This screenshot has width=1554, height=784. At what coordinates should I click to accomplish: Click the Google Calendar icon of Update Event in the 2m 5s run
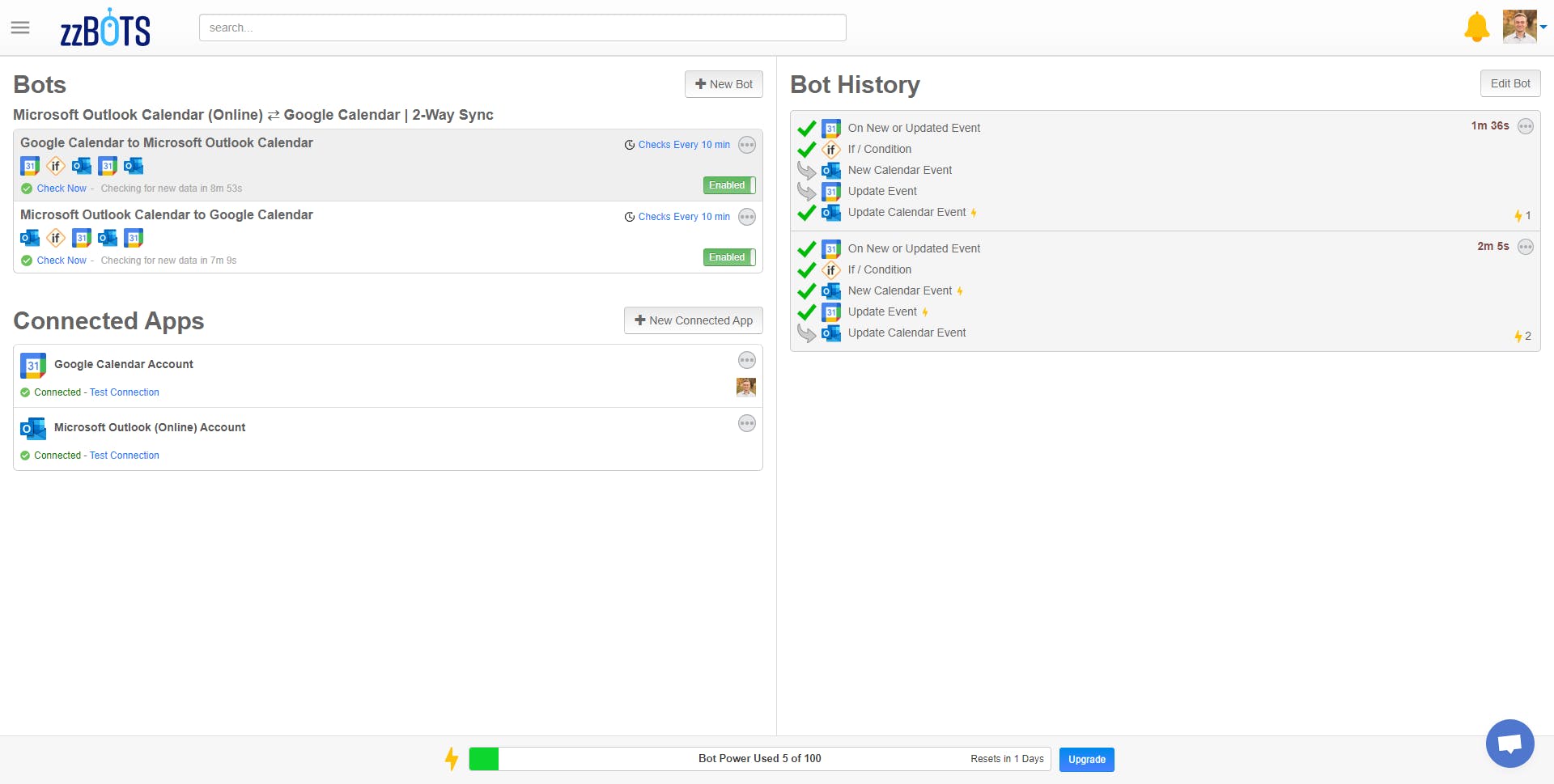click(x=831, y=312)
